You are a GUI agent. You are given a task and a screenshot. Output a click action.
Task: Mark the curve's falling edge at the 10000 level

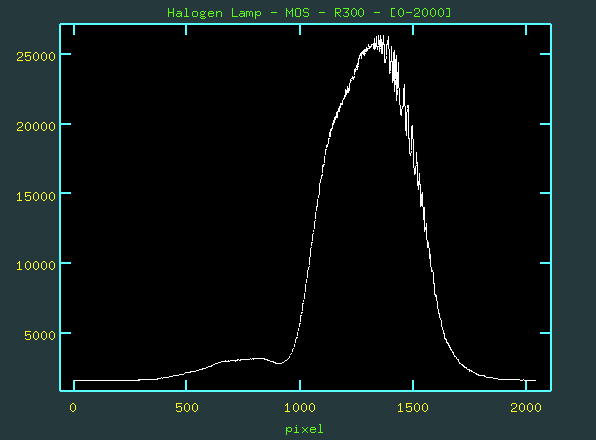tap(431, 263)
